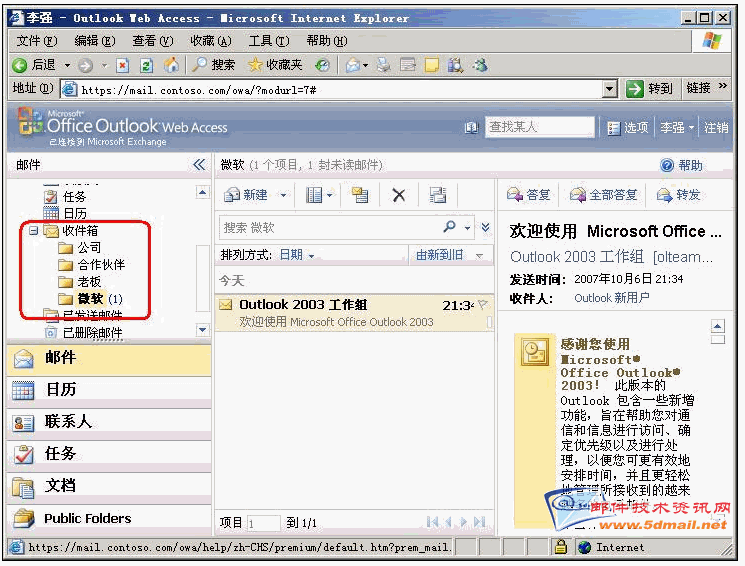Forward the message with 转发
This screenshot has width=745, height=566.
click(x=679, y=195)
